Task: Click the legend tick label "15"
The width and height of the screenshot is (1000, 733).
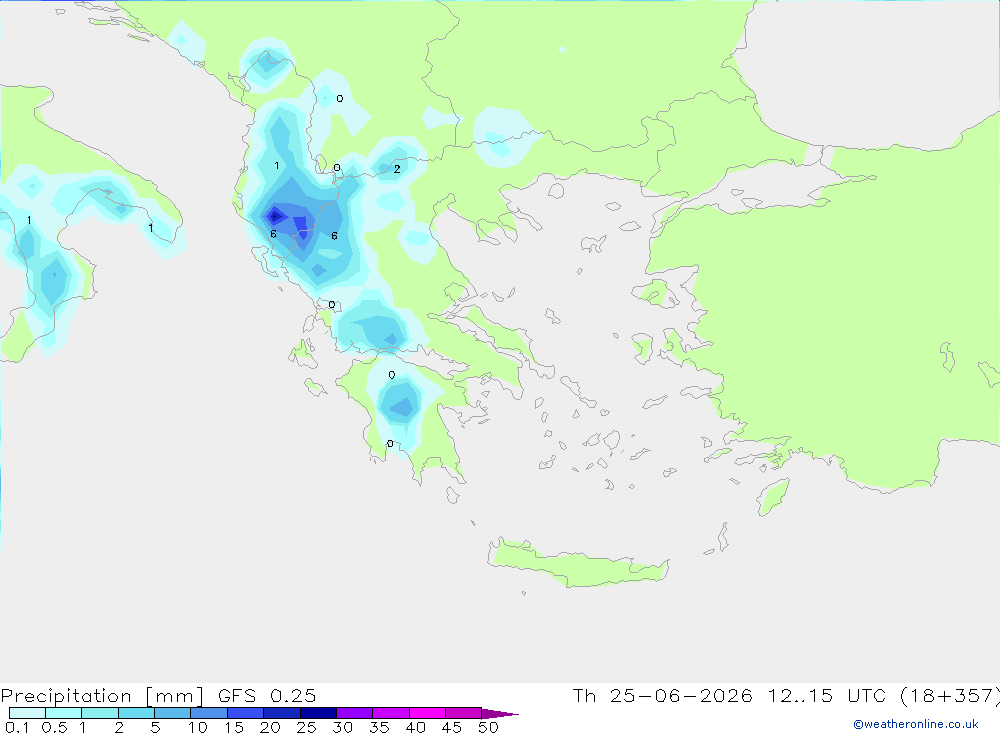Action: tap(234, 727)
